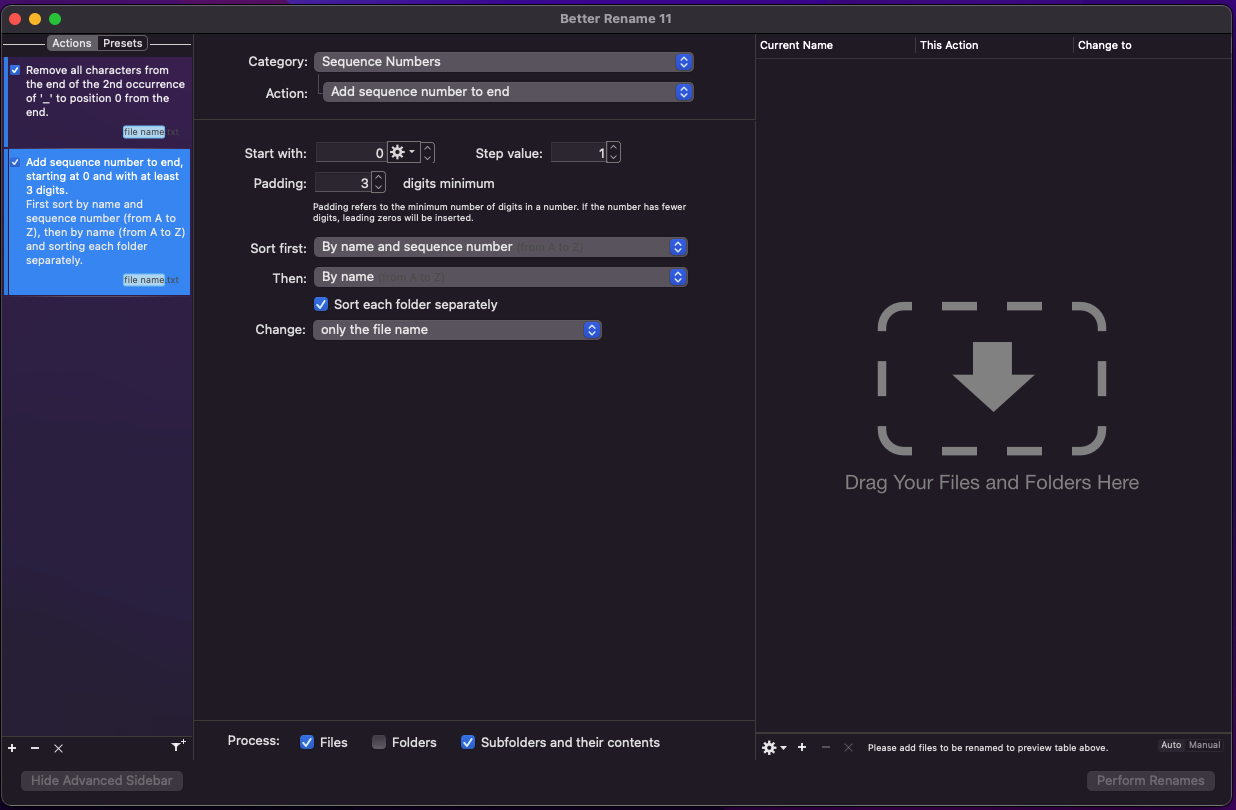The width and height of the screenshot is (1236, 810).
Task: Click the Step value stepper arrows
Action: tap(613, 153)
